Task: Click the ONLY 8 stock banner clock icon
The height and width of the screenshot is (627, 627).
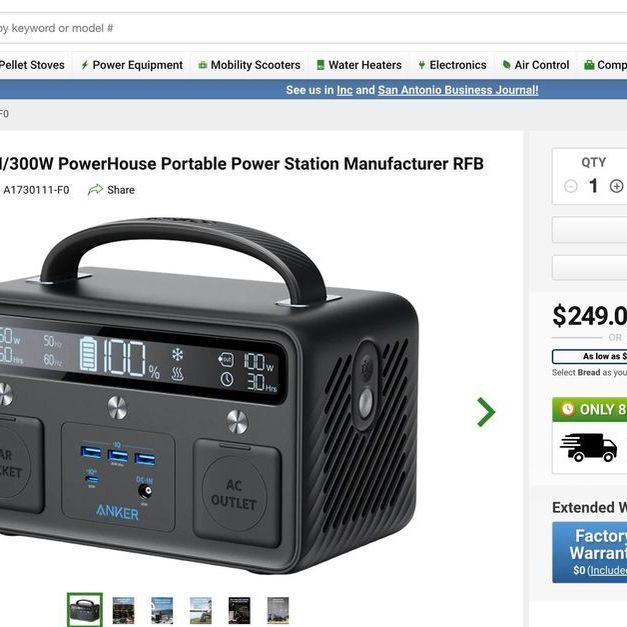Action: click(x=567, y=409)
